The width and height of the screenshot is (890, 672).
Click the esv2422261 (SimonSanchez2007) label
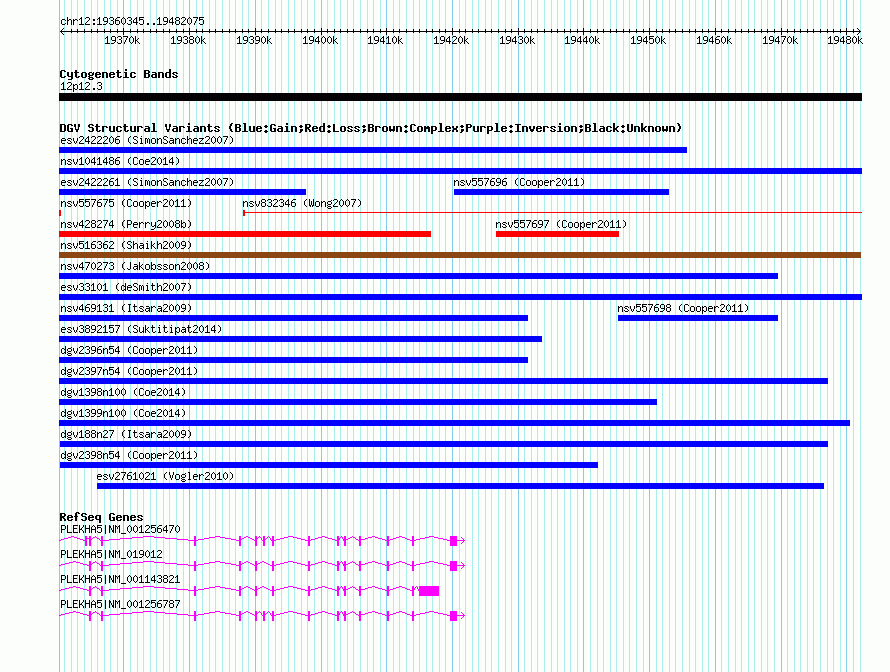tap(147, 182)
